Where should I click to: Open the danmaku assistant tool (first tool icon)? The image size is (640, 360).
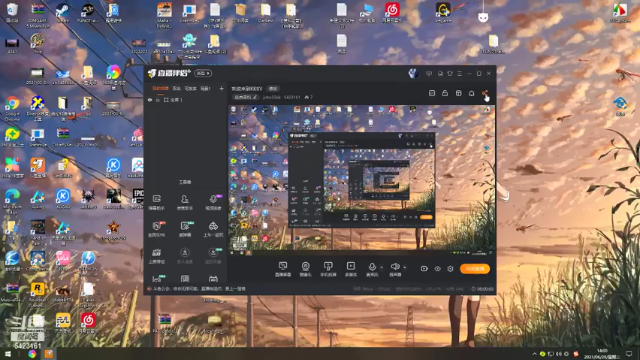[x=157, y=202]
